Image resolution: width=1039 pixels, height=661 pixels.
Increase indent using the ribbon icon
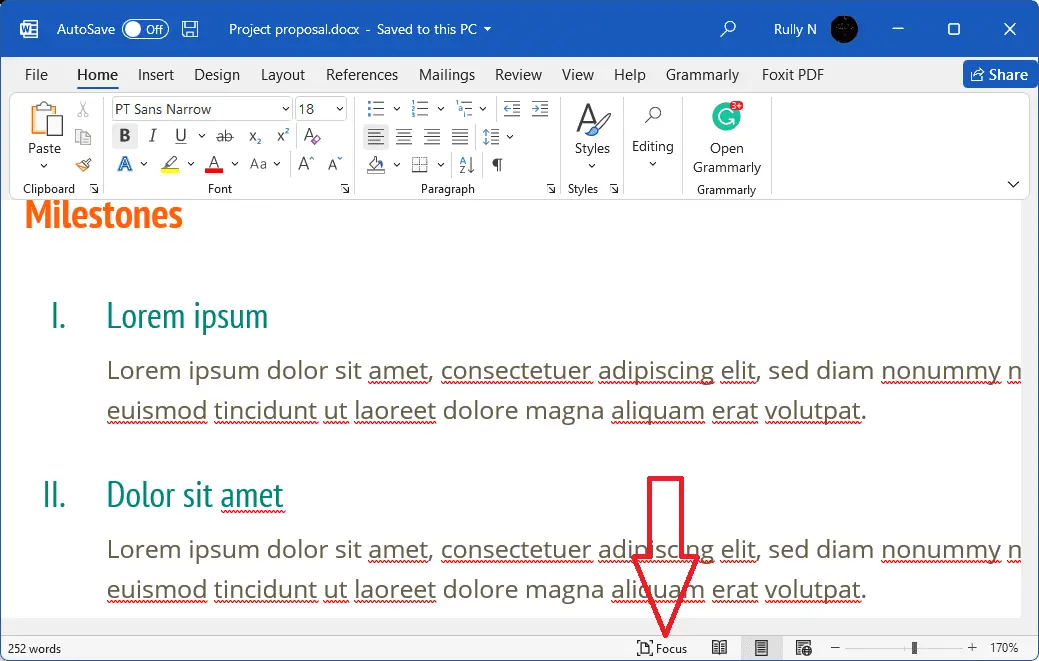click(x=540, y=108)
